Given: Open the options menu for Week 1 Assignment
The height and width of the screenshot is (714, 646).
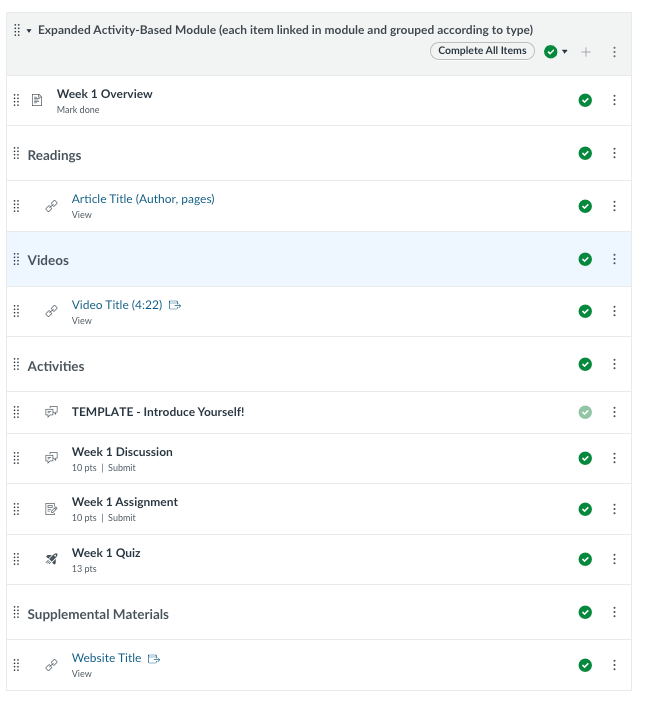Looking at the screenshot, I should click(x=614, y=509).
